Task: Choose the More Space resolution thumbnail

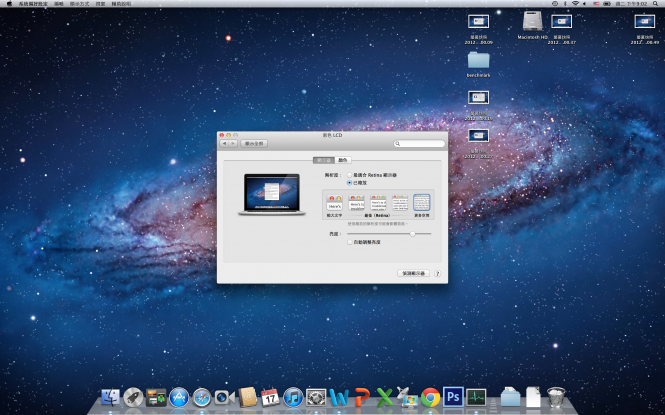Action: [x=422, y=203]
